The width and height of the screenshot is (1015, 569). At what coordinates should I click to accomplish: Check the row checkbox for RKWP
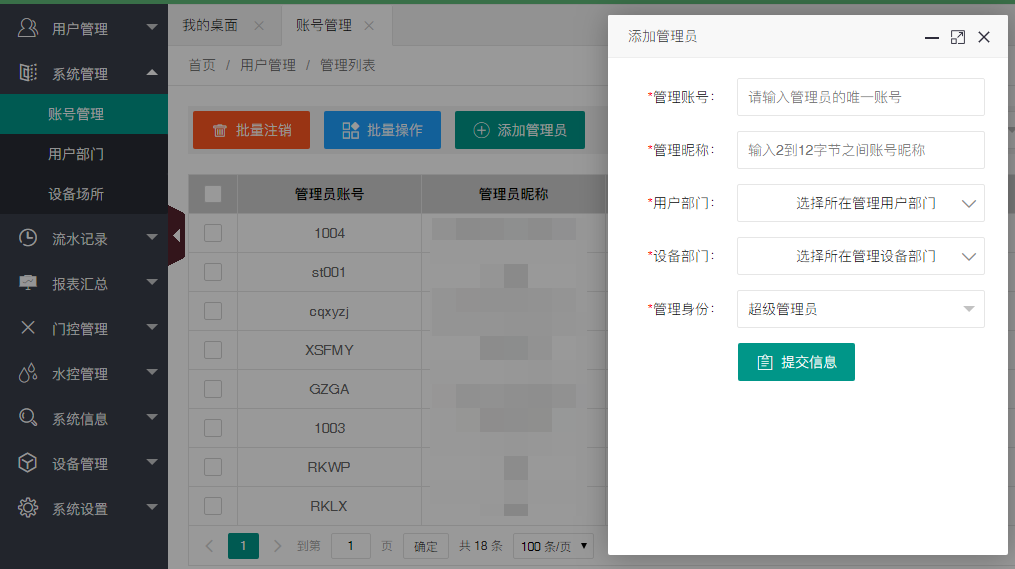[213, 467]
